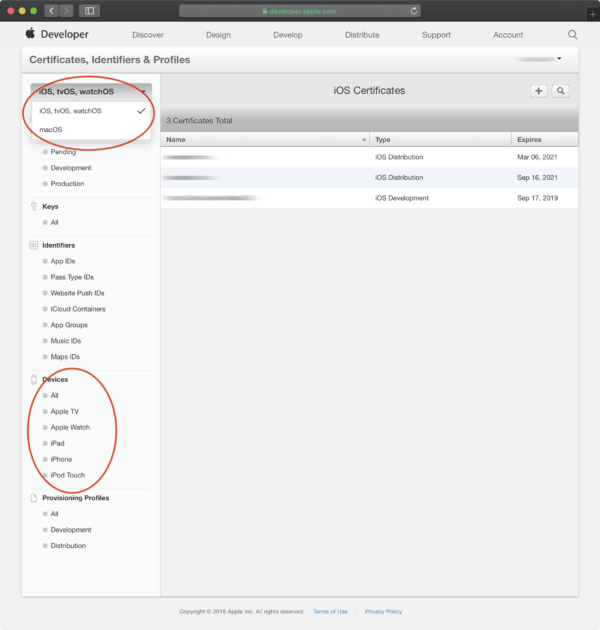600x630 pixels.
Task: Show Apple Watch devices
Action: (x=70, y=428)
